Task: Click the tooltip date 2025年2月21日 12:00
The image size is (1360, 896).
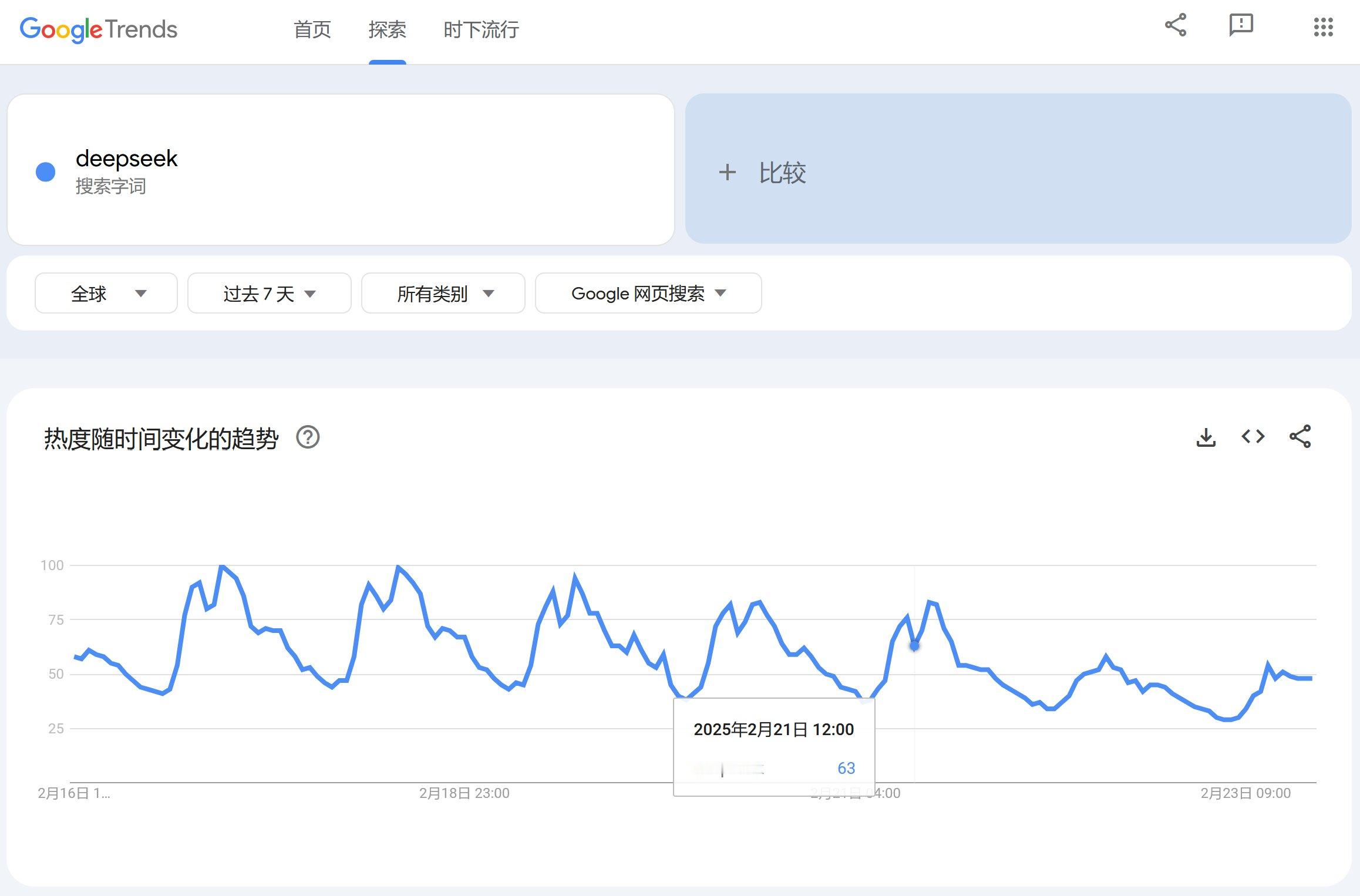Action: click(x=773, y=729)
